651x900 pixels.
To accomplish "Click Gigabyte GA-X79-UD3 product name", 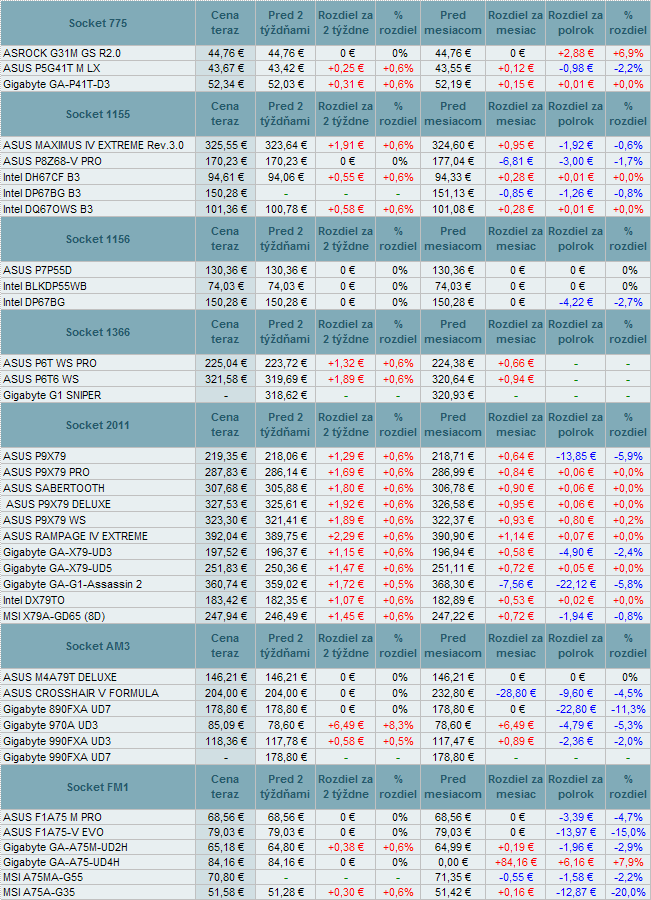I will (x=57, y=553).
